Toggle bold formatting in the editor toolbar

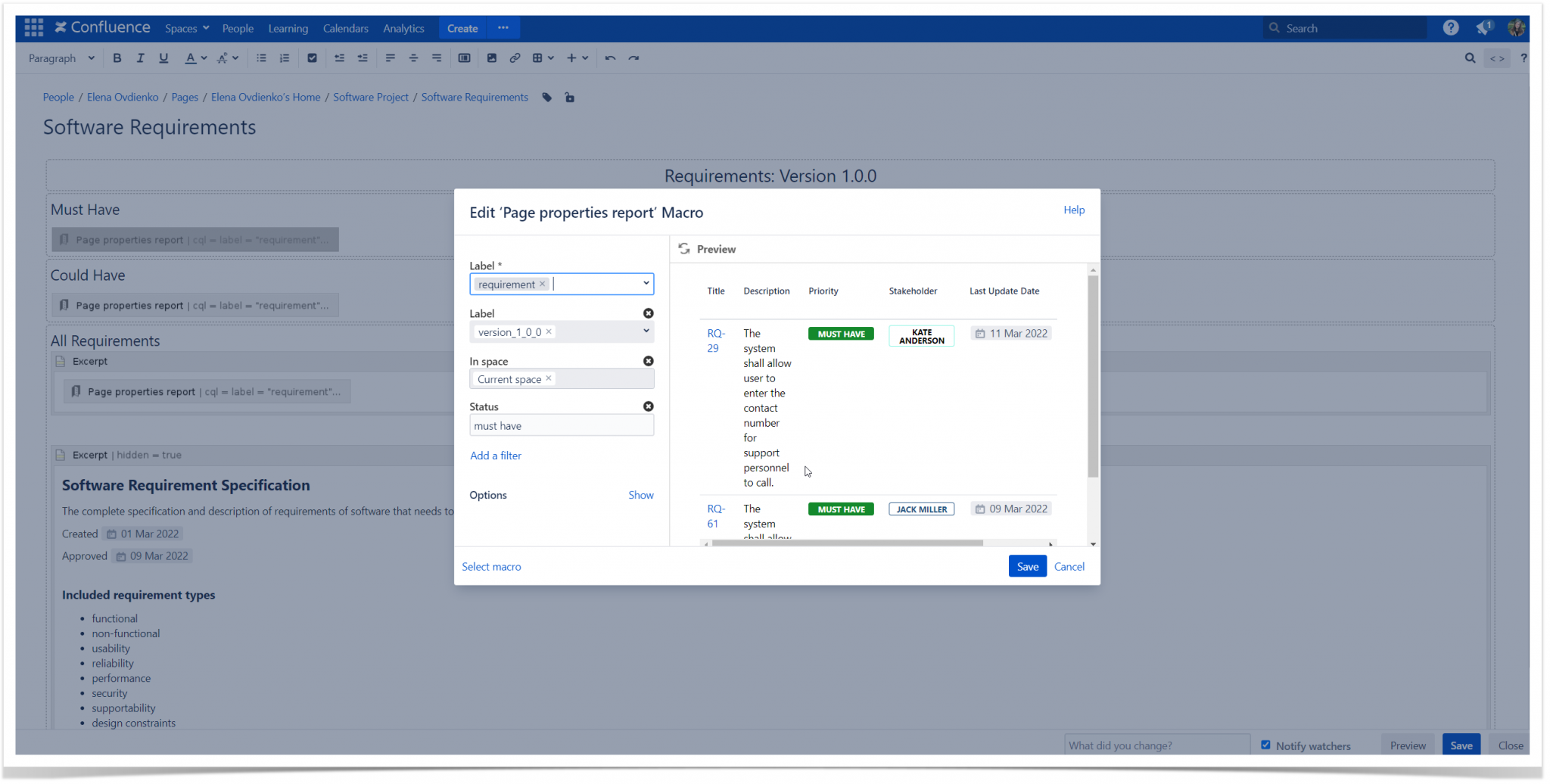click(x=117, y=58)
